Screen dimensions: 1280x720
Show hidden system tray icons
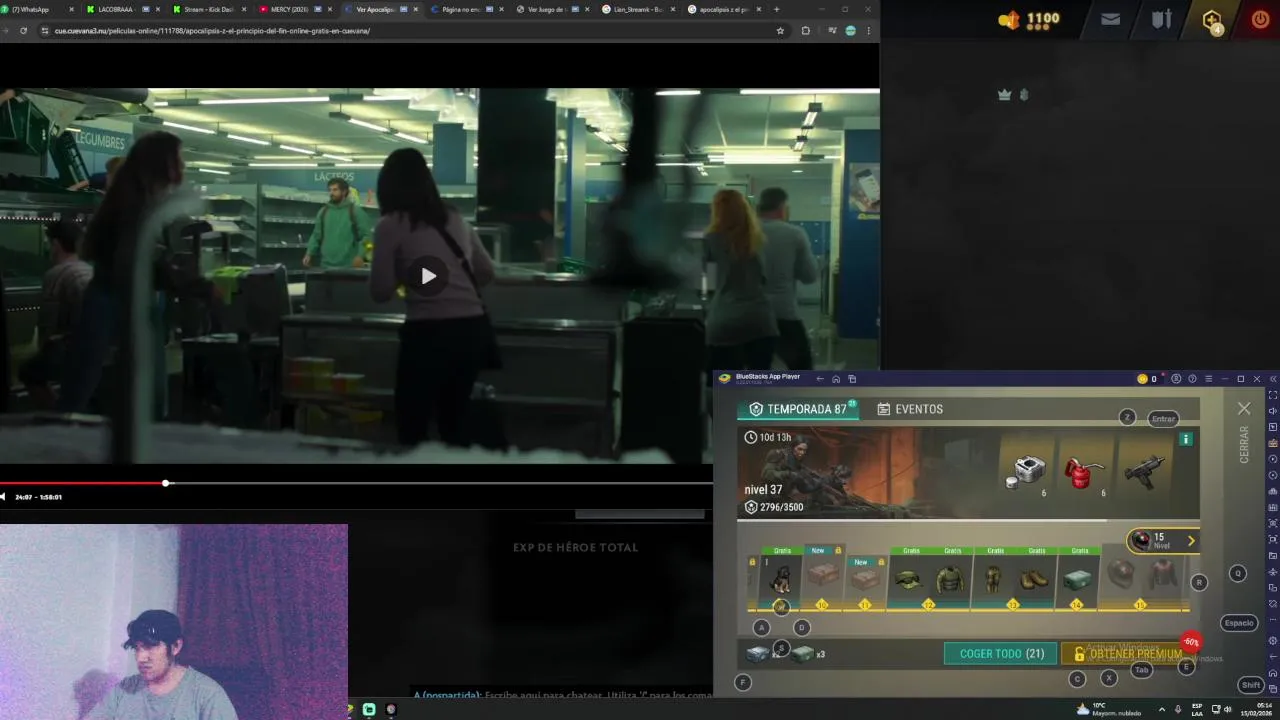tap(1161, 709)
